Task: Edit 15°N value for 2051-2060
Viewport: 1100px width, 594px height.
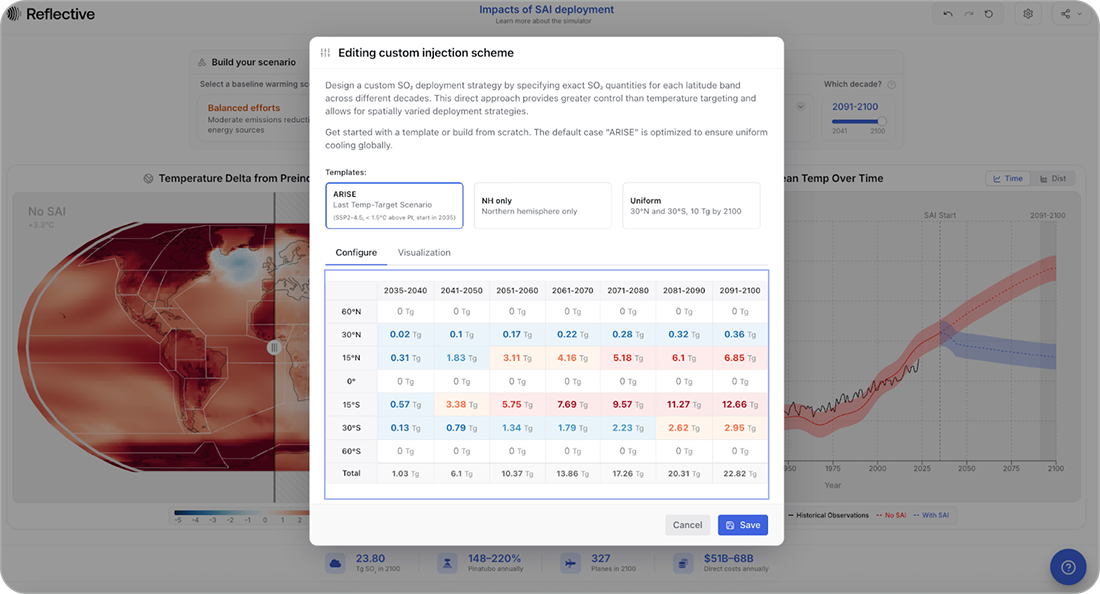Action: pyautogui.click(x=517, y=357)
